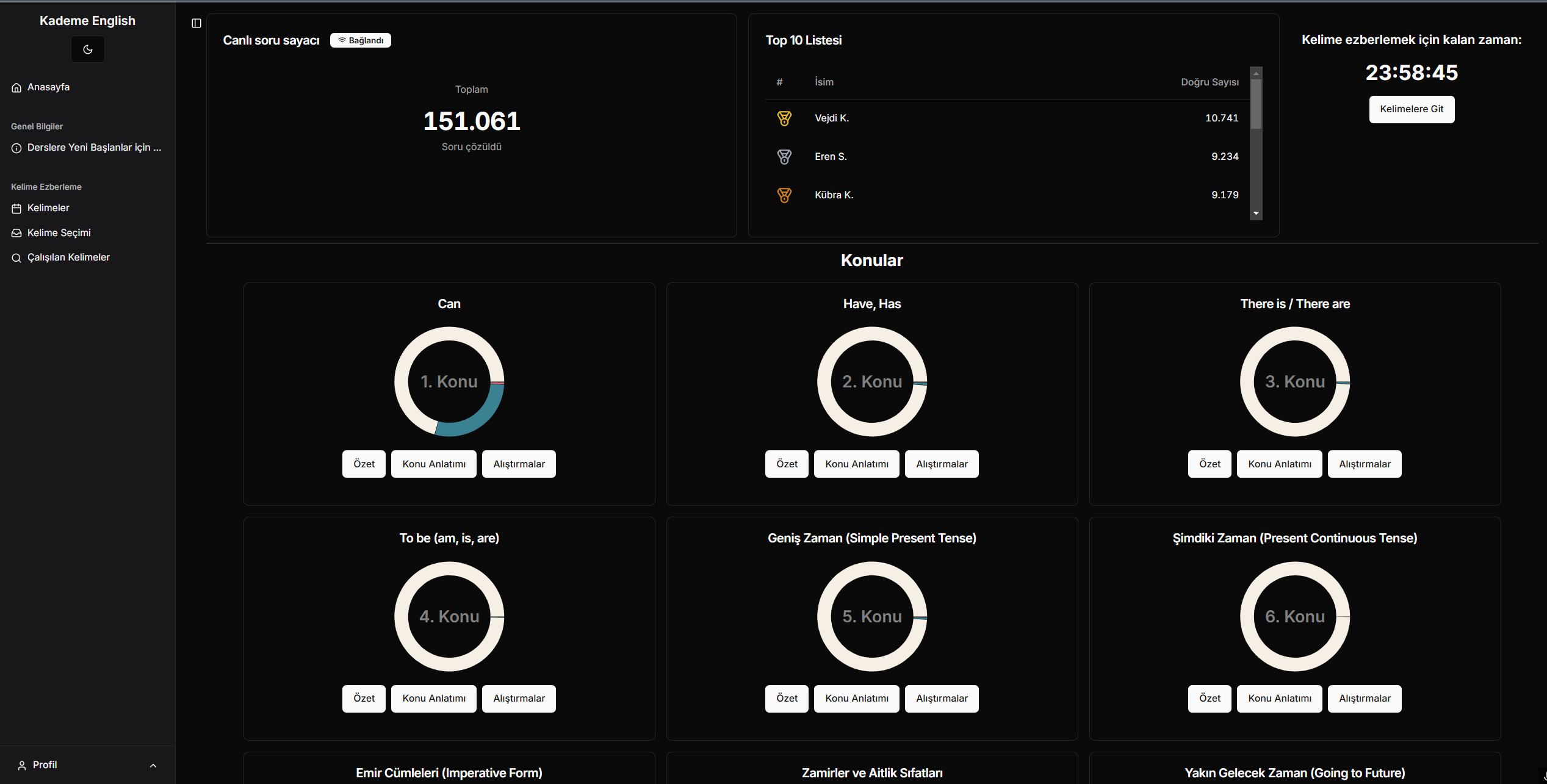
Task: Click the score 10.741
Action: tap(1222, 118)
